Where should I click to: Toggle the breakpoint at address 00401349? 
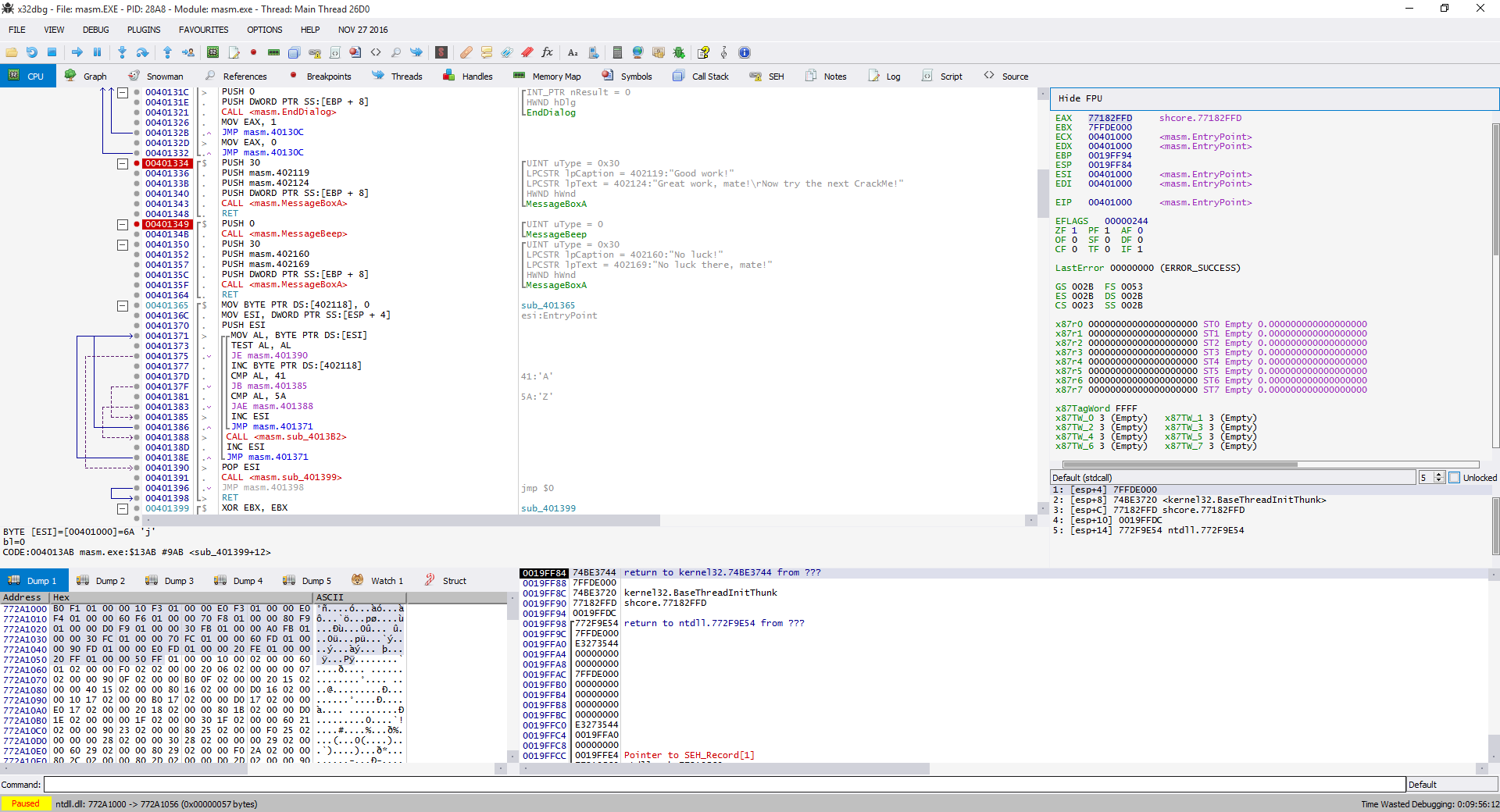tap(136, 224)
